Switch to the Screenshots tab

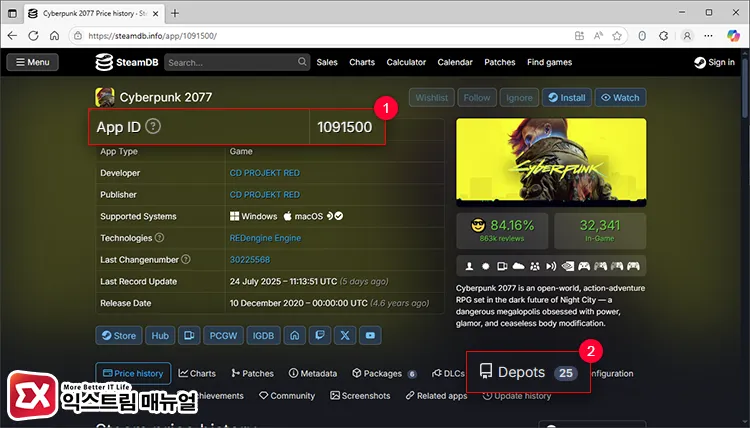(360, 396)
